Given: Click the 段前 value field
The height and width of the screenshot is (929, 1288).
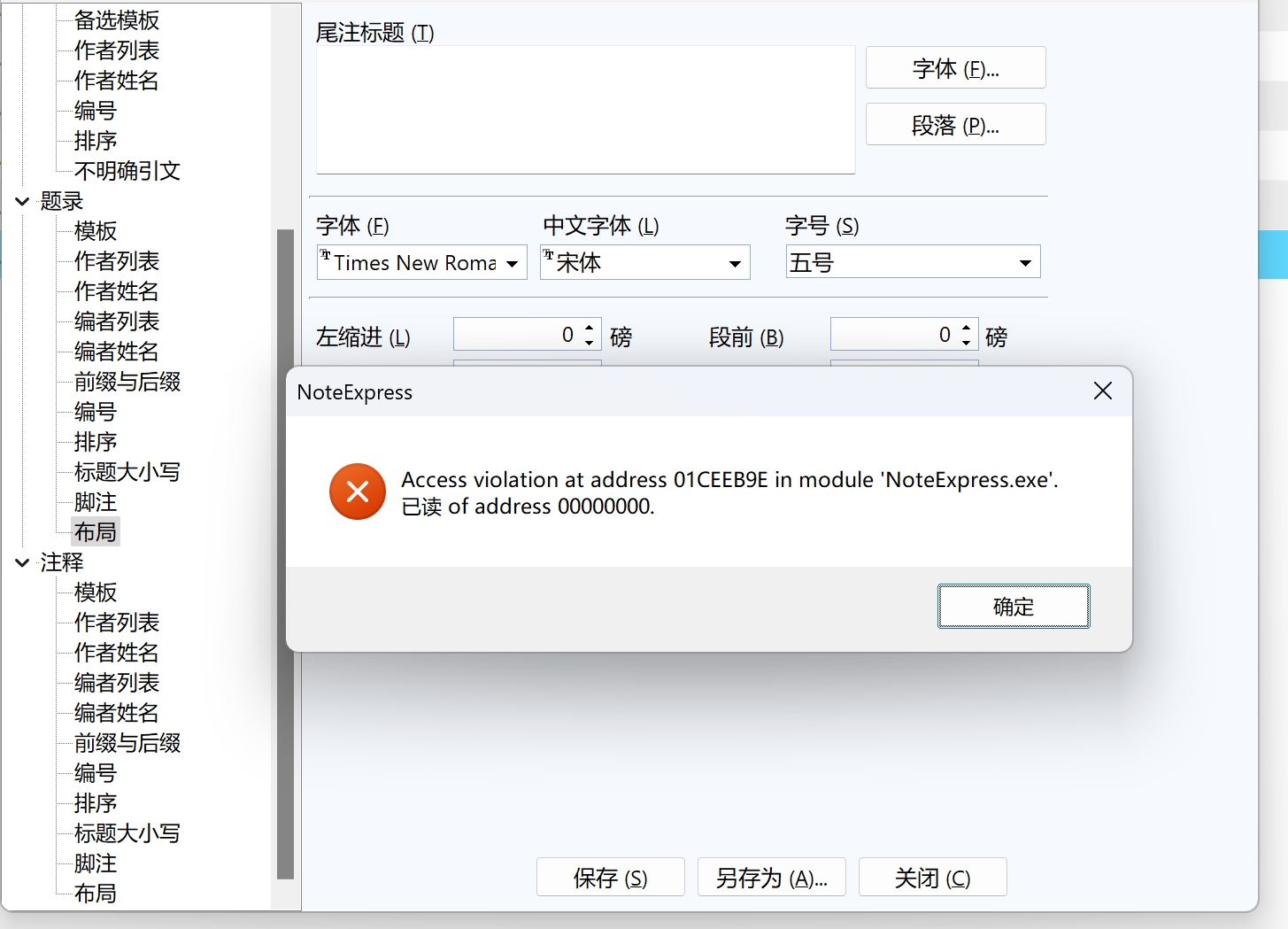Looking at the screenshot, I should (x=894, y=335).
